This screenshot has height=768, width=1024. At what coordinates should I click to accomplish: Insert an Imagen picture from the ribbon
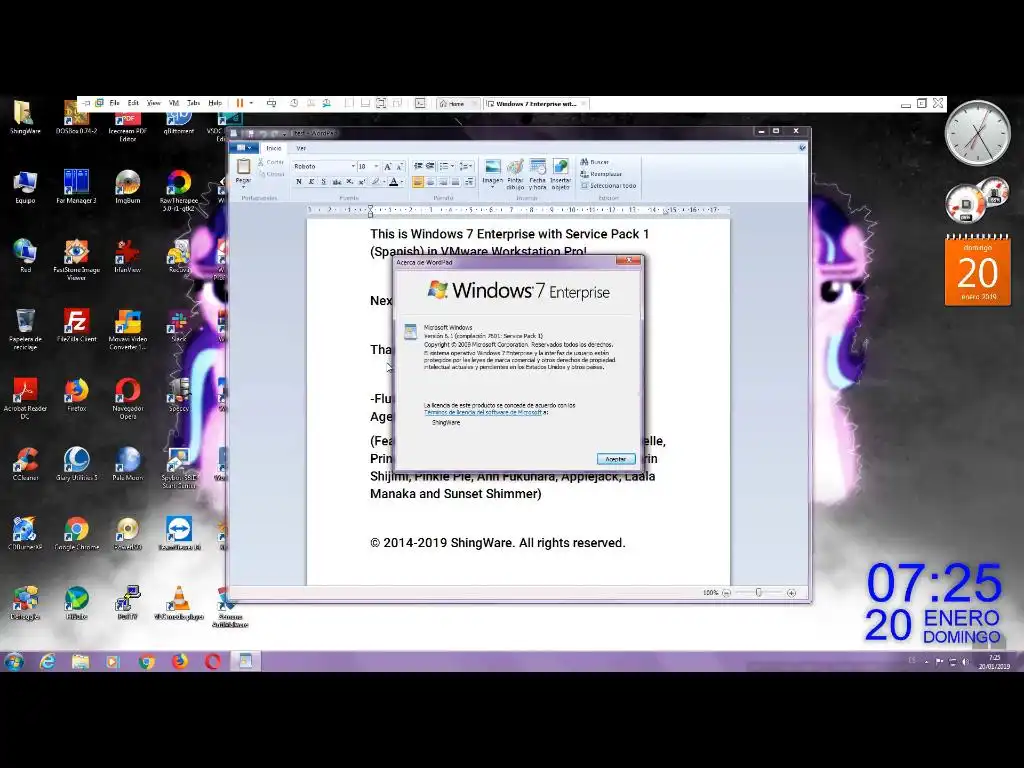(492, 171)
